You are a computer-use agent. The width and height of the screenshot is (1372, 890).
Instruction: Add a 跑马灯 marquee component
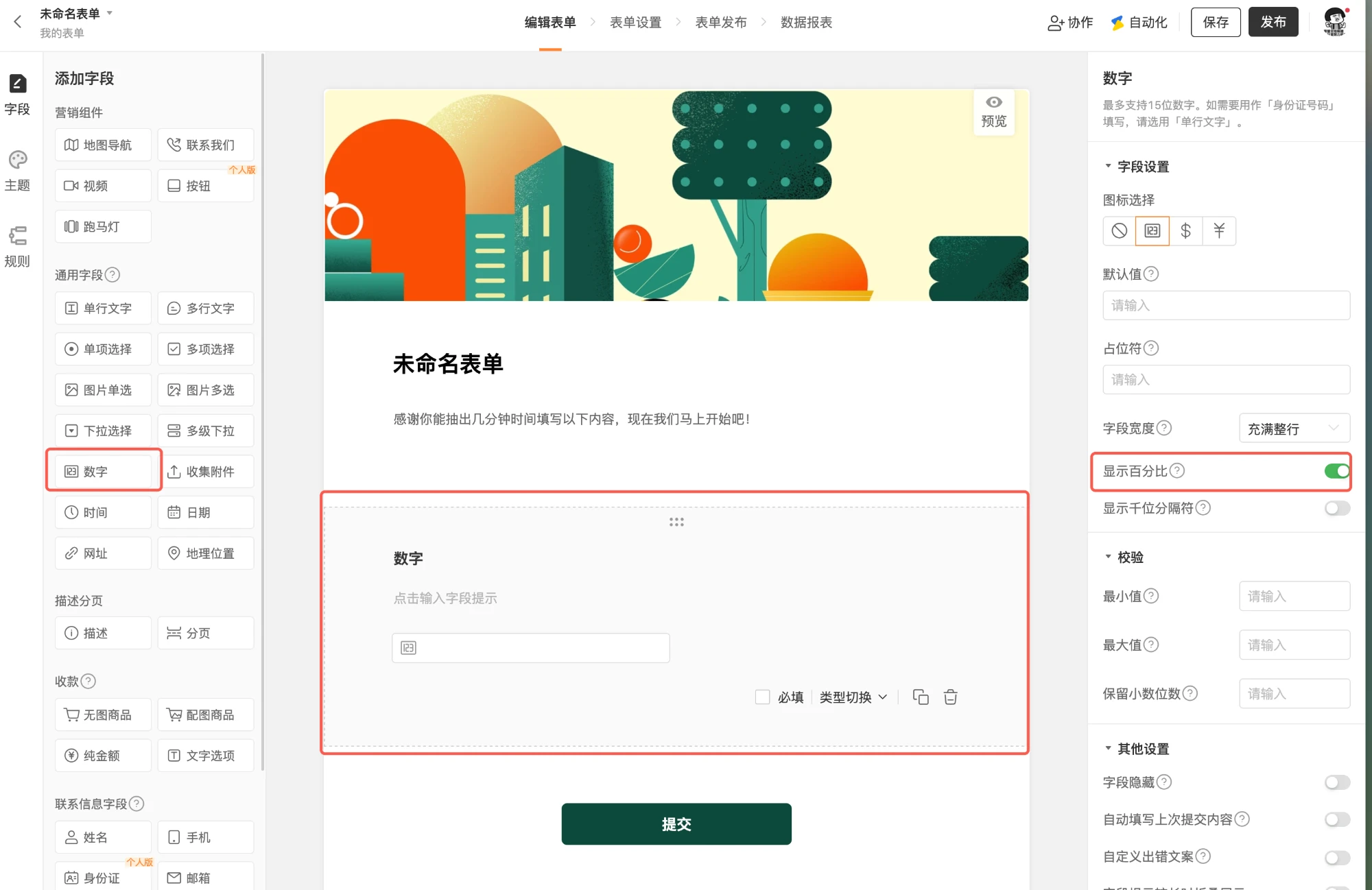click(x=103, y=227)
